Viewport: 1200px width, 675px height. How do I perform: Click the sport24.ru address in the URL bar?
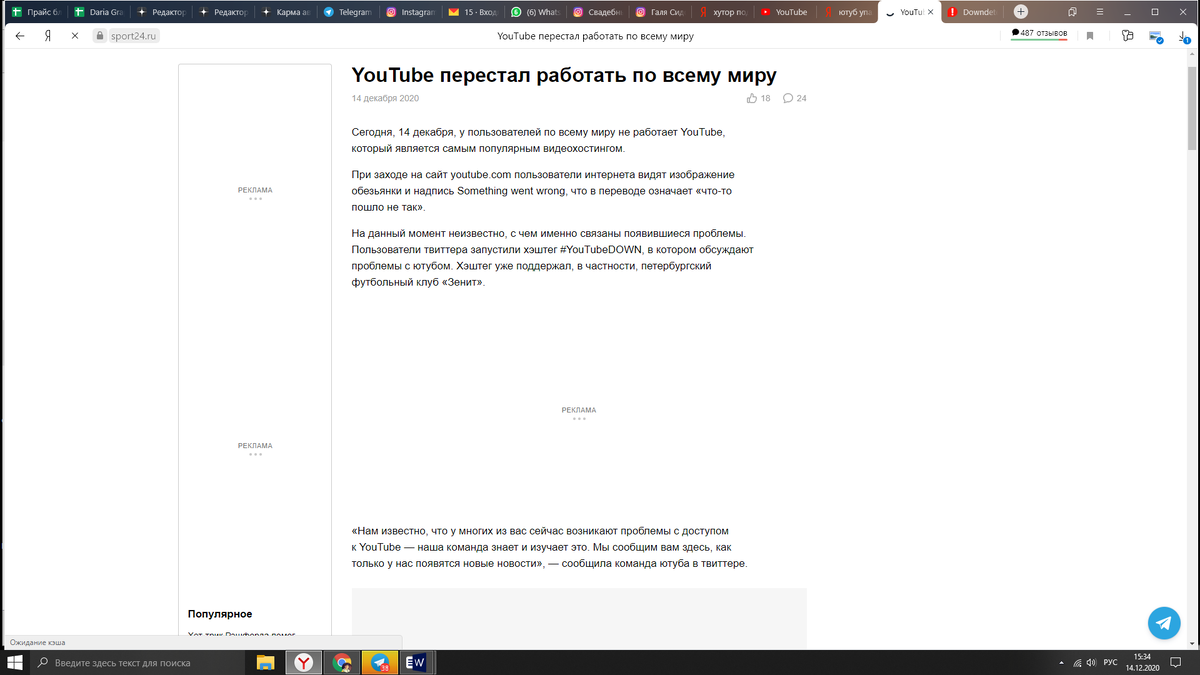pos(132,36)
